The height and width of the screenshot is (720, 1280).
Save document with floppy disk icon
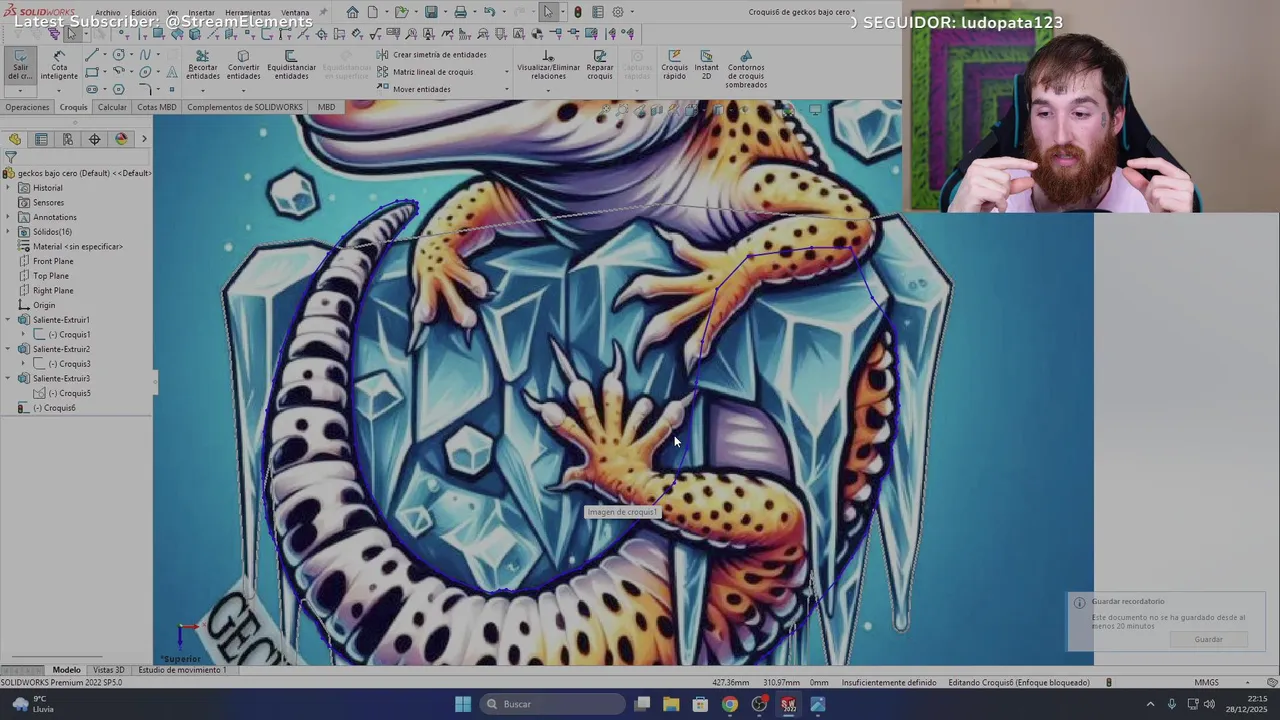pyautogui.click(x=431, y=12)
